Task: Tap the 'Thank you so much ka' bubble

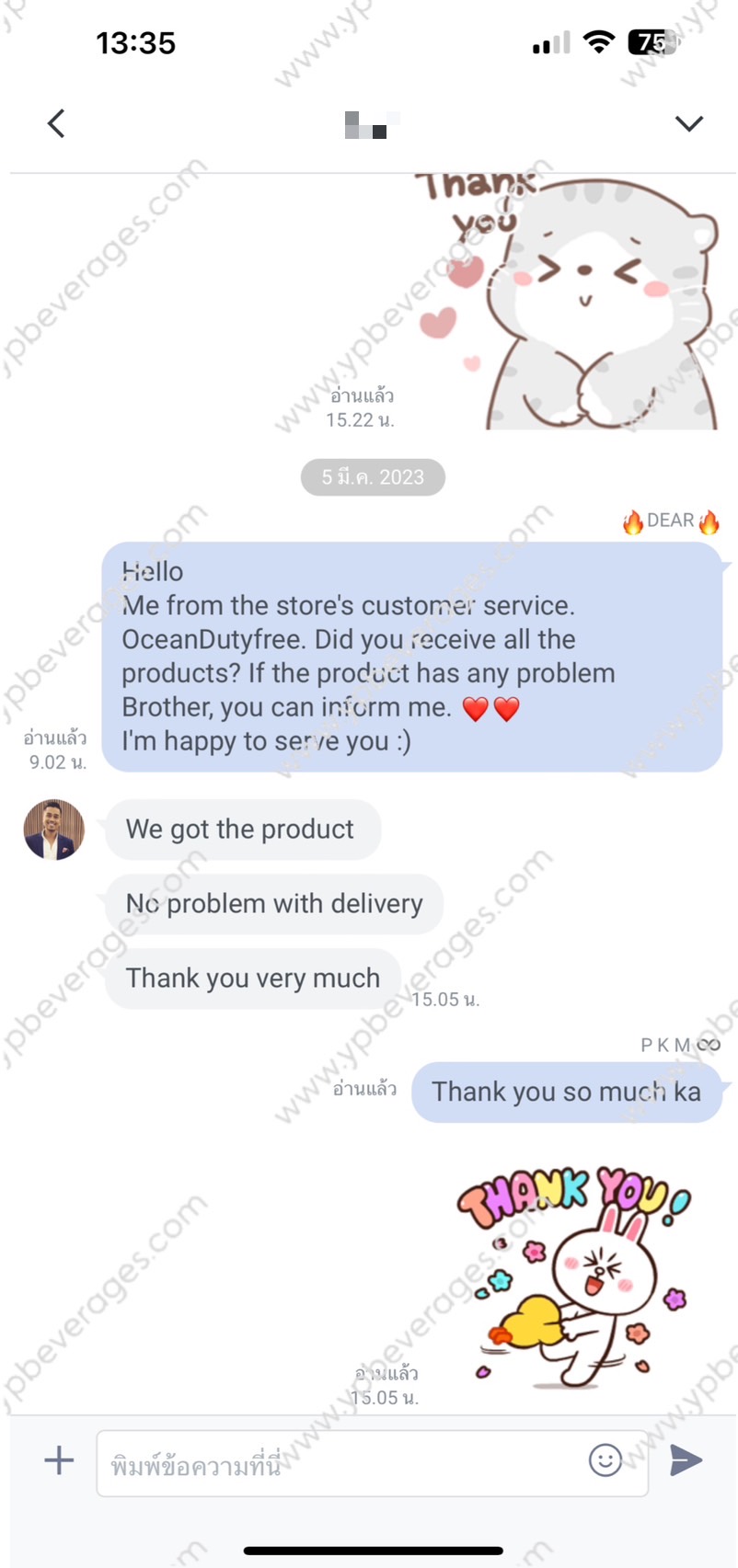Action: (x=567, y=1092)
